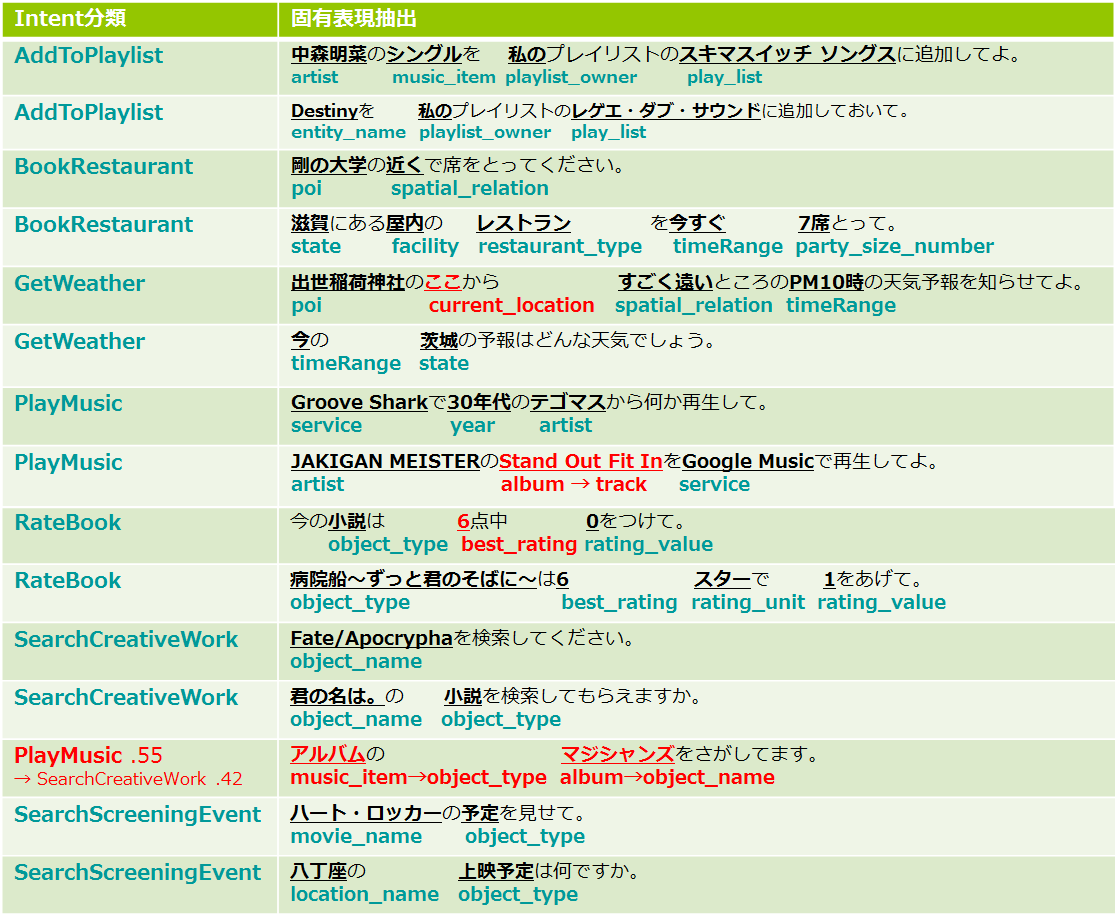Image resolution: width=1115 pixels, height=916 pixels.
Task: Click the red 'best_rating' label
Action: click(519, 545)
